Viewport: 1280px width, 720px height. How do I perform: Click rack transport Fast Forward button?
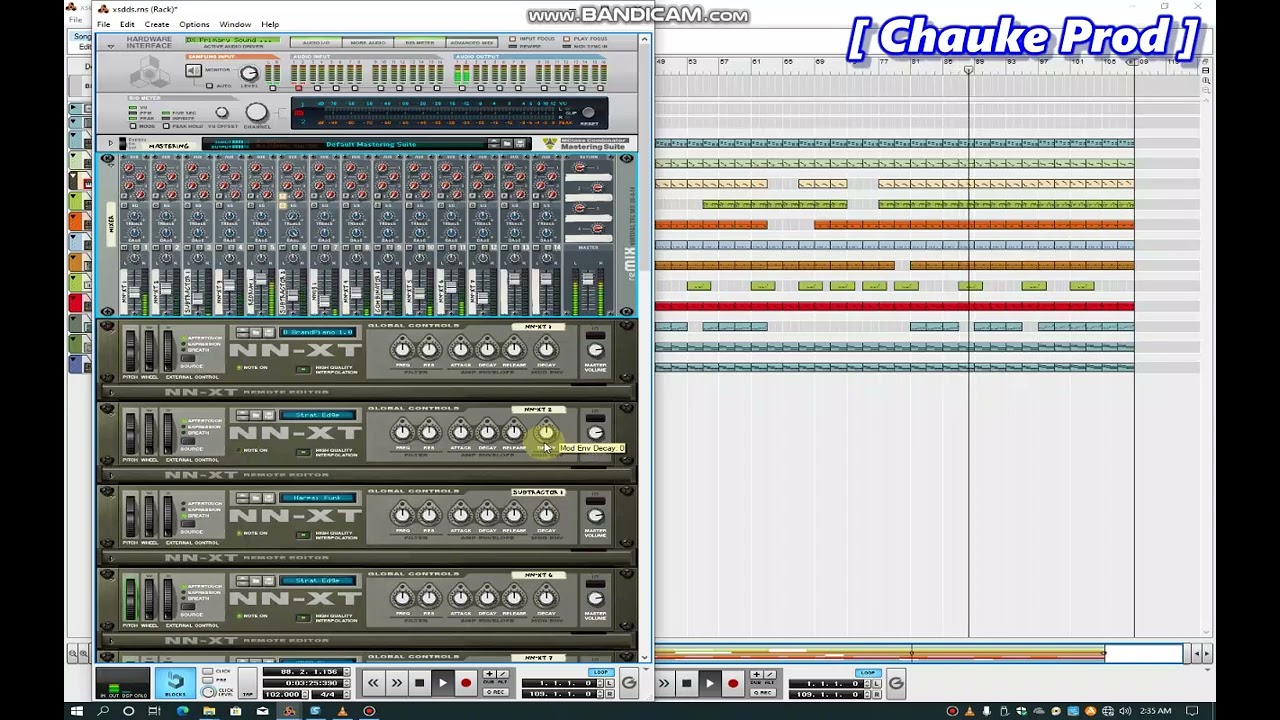396,683
